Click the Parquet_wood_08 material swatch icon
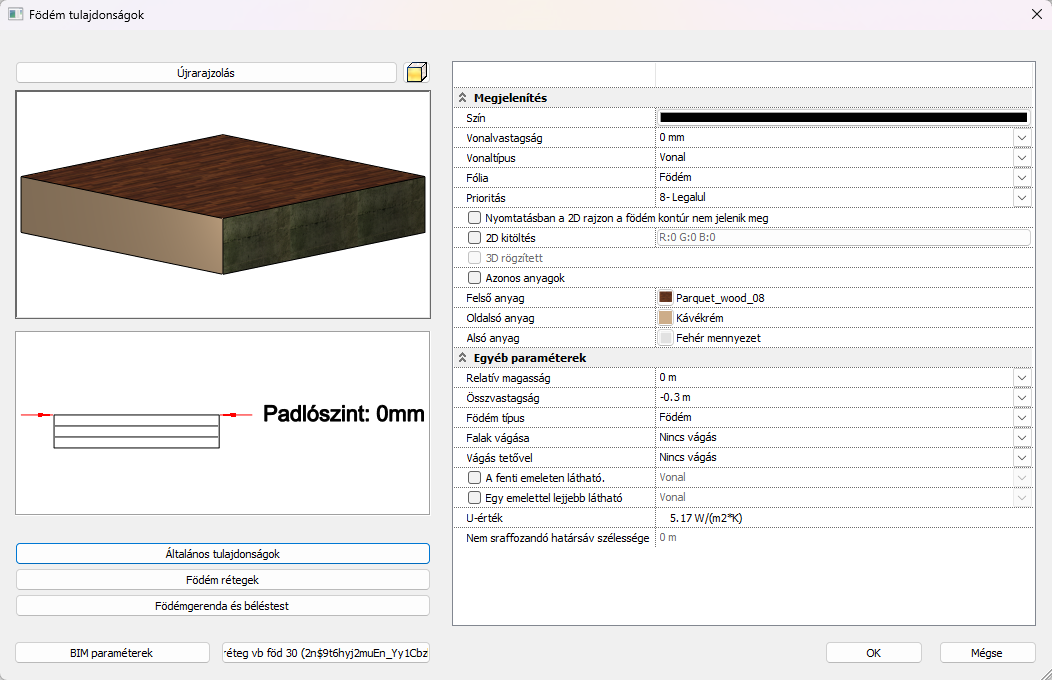 pyautogui.click(x=666, y=298)
